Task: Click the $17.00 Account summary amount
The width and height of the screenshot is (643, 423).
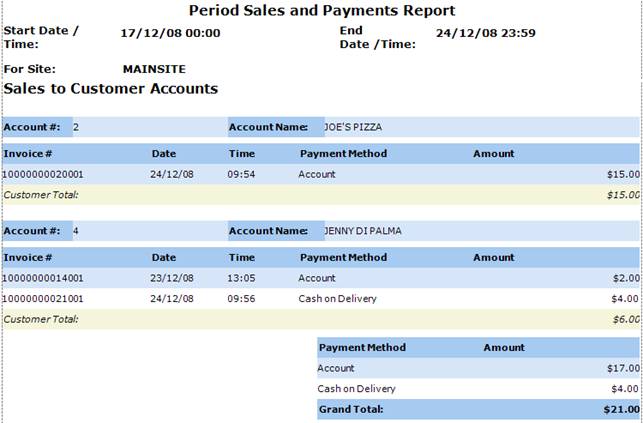Action: pos(623,368)
